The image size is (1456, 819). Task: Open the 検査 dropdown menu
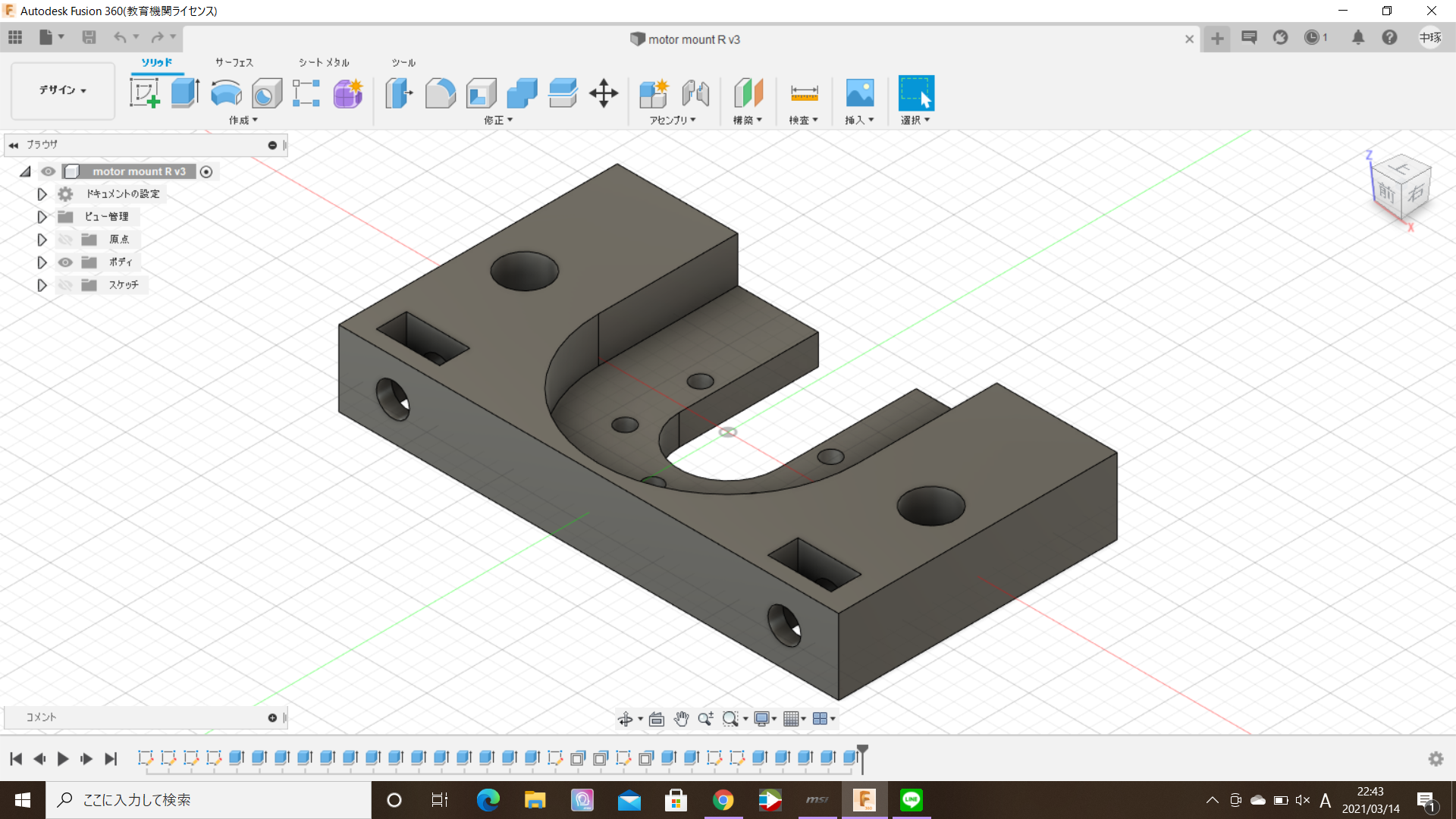point(804,121)
